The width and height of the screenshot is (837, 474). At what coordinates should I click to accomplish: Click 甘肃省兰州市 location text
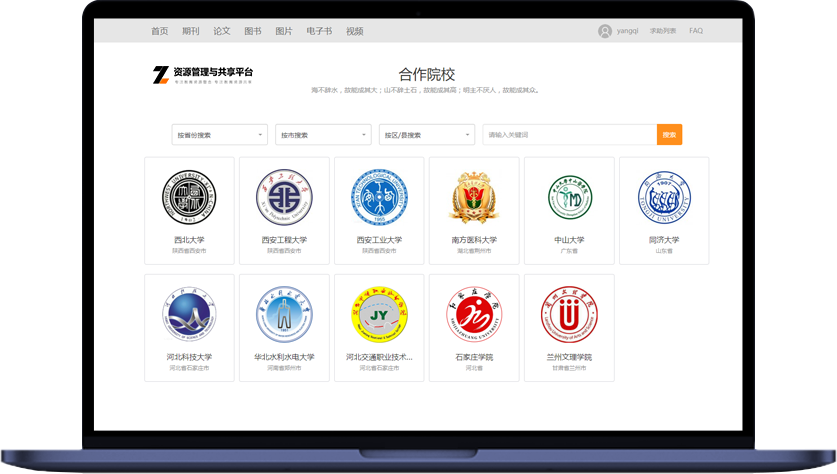click(569, 368)
